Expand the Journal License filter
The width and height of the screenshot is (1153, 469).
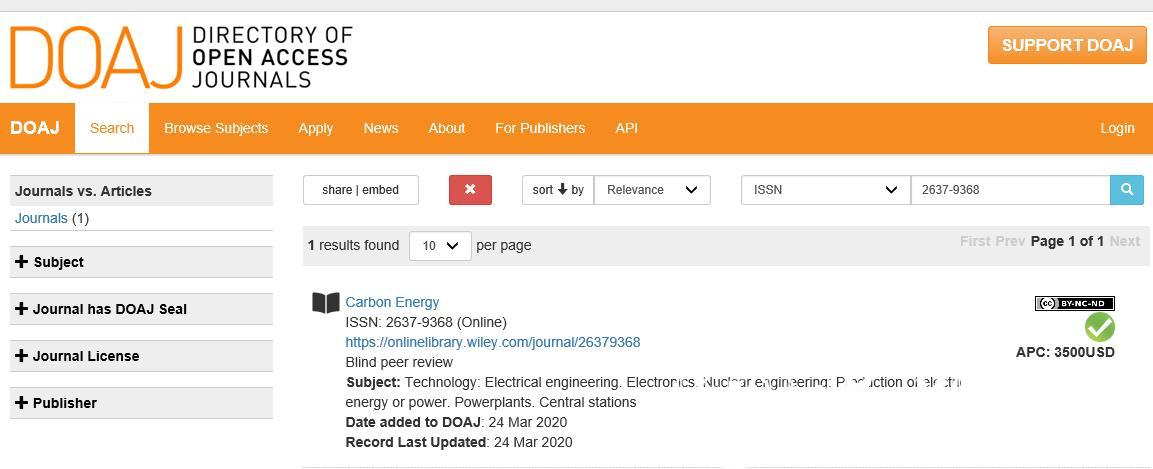point(141,356)
